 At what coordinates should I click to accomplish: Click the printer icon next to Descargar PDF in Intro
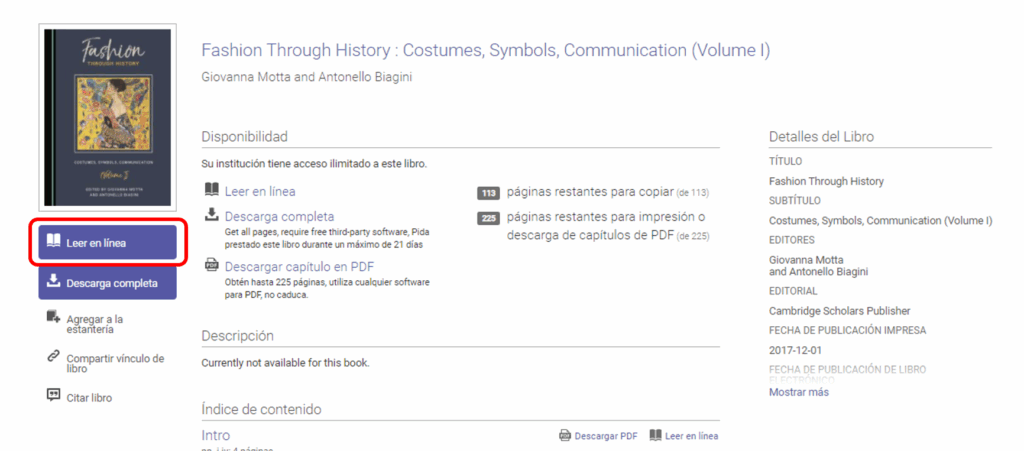tap(565, 436)
